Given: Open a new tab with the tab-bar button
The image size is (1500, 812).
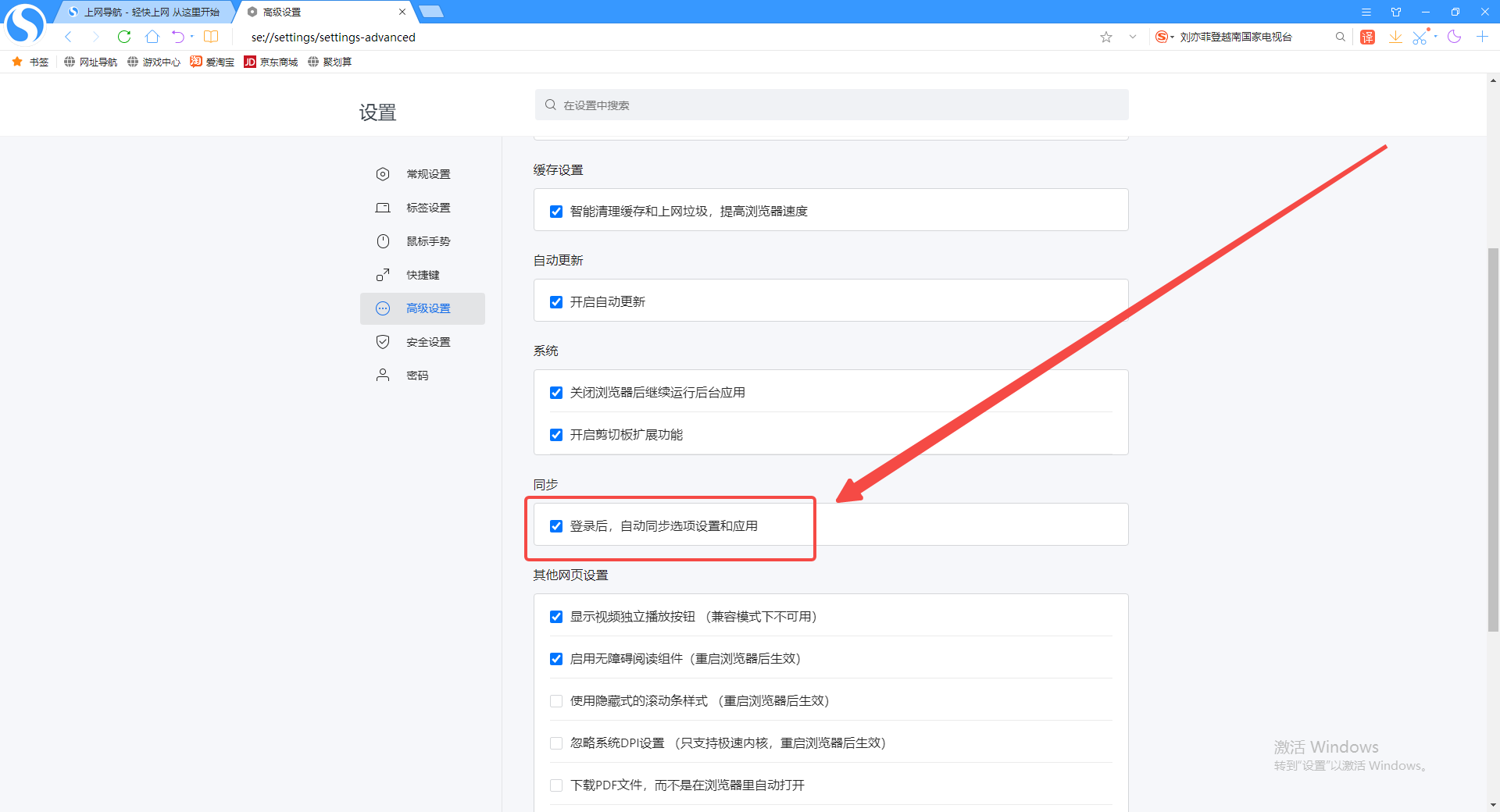Looking at the screenshot, I should point(431,12).
